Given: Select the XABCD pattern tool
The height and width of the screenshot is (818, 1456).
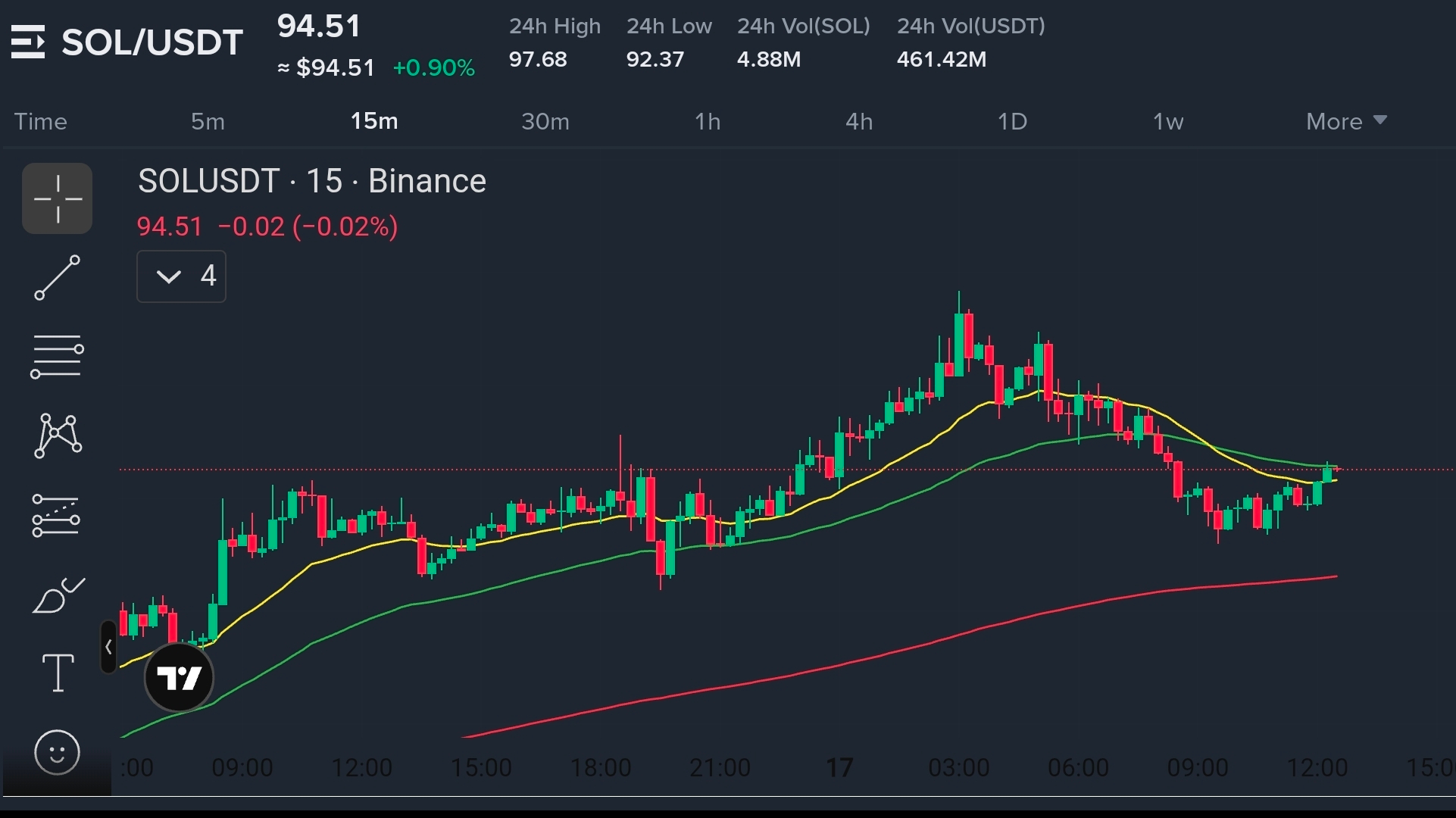Looking at the screenshot, I should (x=58, y=436).
